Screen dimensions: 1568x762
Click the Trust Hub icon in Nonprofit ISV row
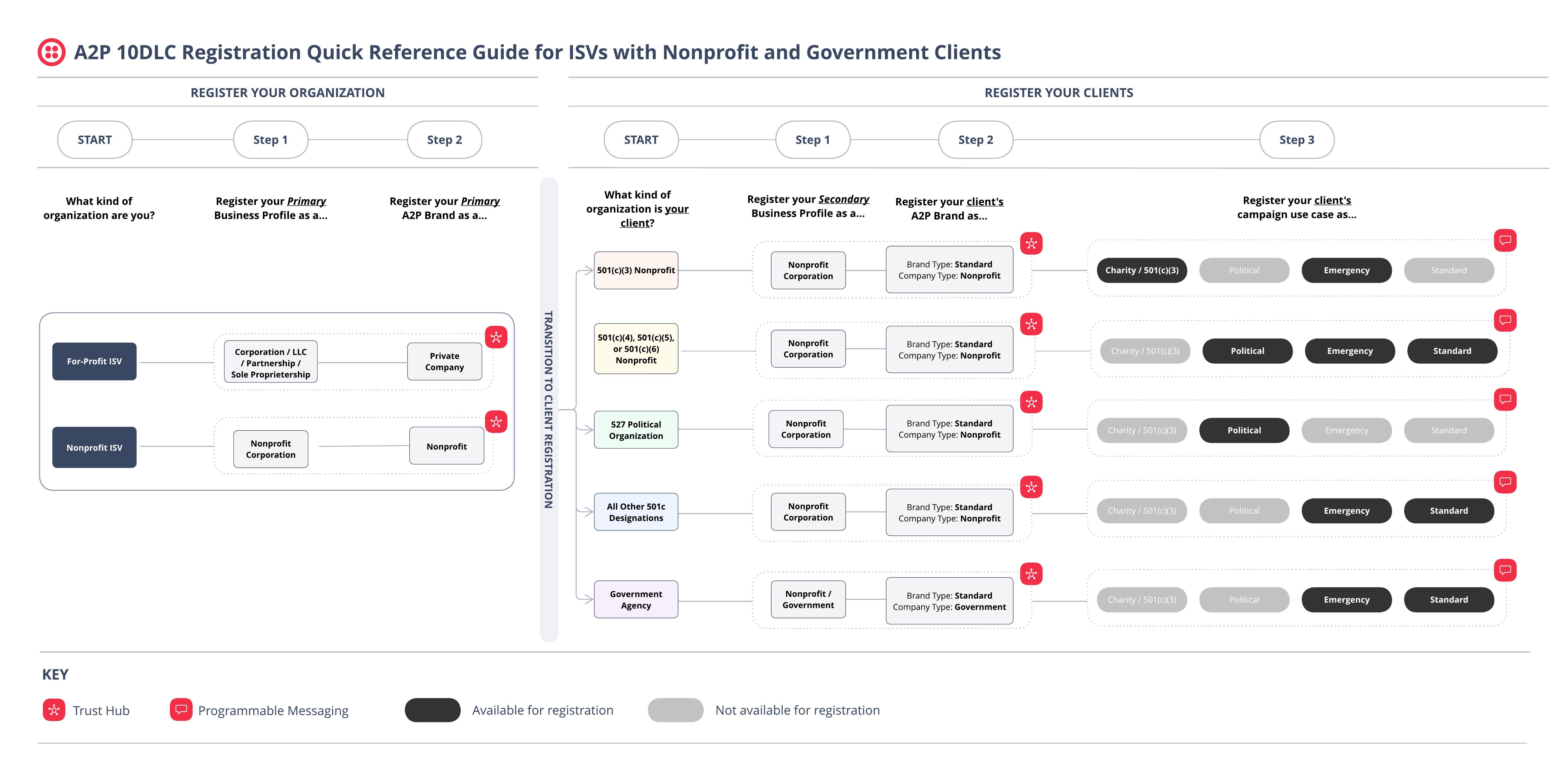tap(496, 421)
